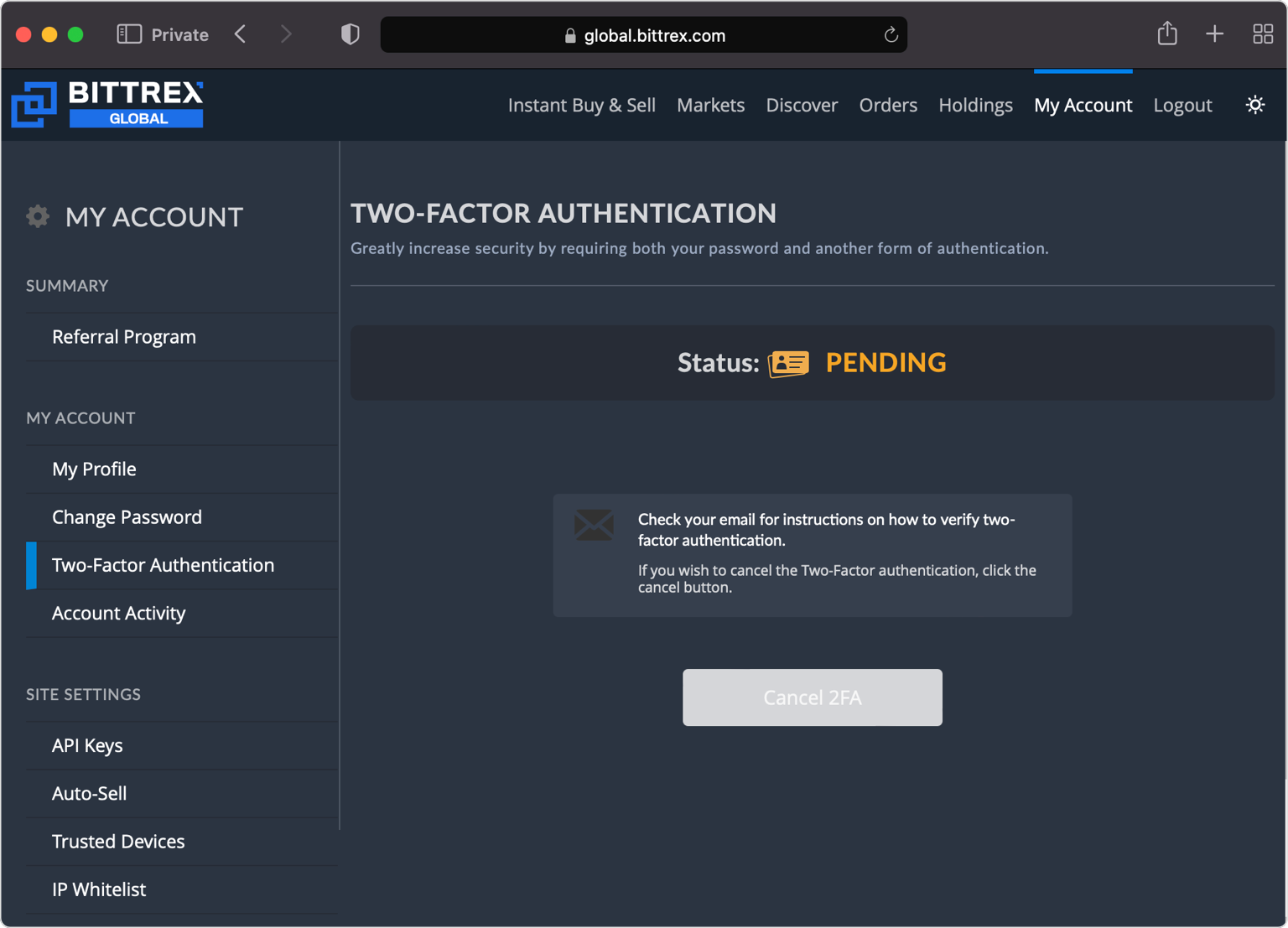Image resolution: width=1288 pixels, height=928 pixels.
Task: Open IP Whitelist settings
Action: coord(183,889)
